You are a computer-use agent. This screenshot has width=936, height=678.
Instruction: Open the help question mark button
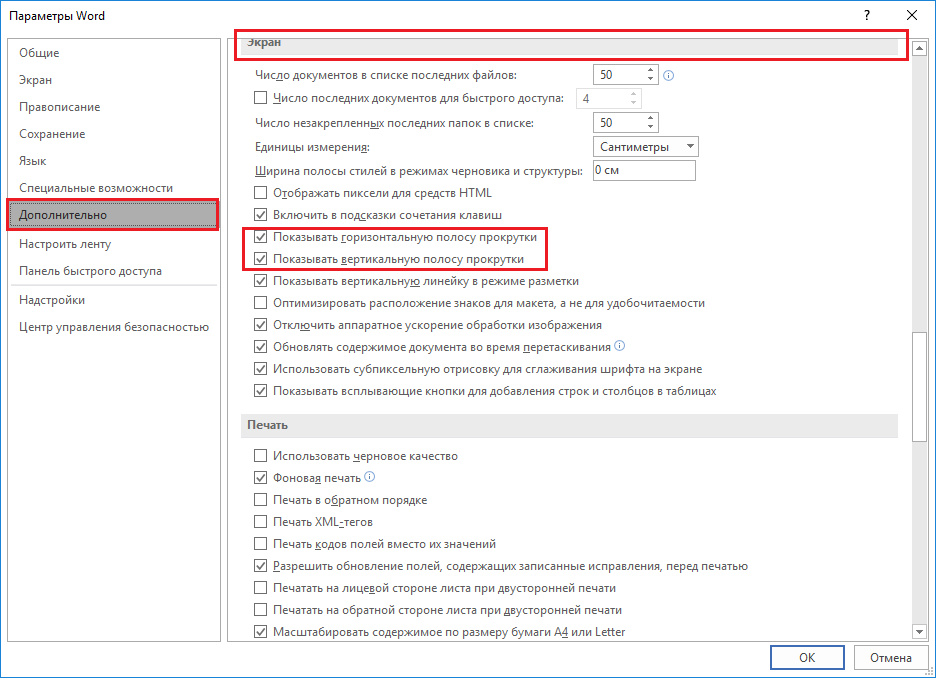[x=867, y=16]
